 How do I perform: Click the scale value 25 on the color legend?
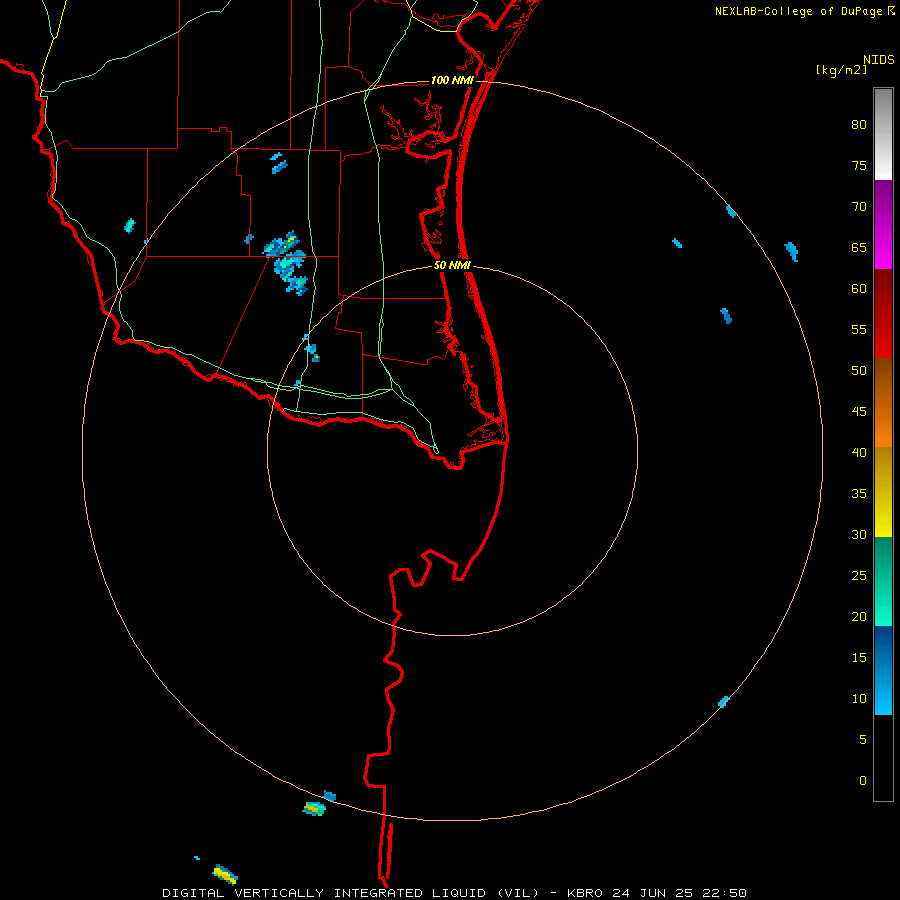(859, 575)
